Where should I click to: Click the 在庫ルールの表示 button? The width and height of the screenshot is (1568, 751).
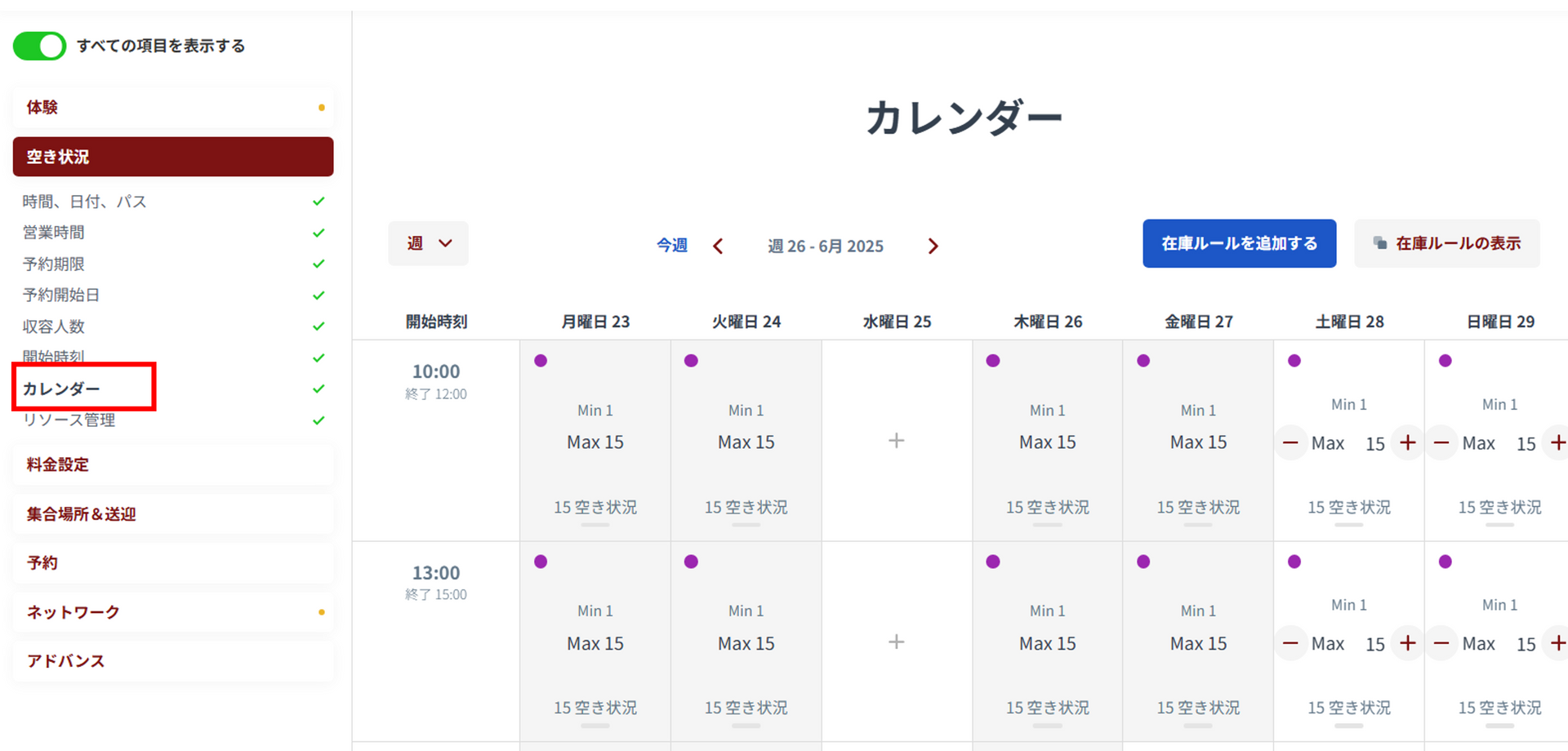[1446, 243]
